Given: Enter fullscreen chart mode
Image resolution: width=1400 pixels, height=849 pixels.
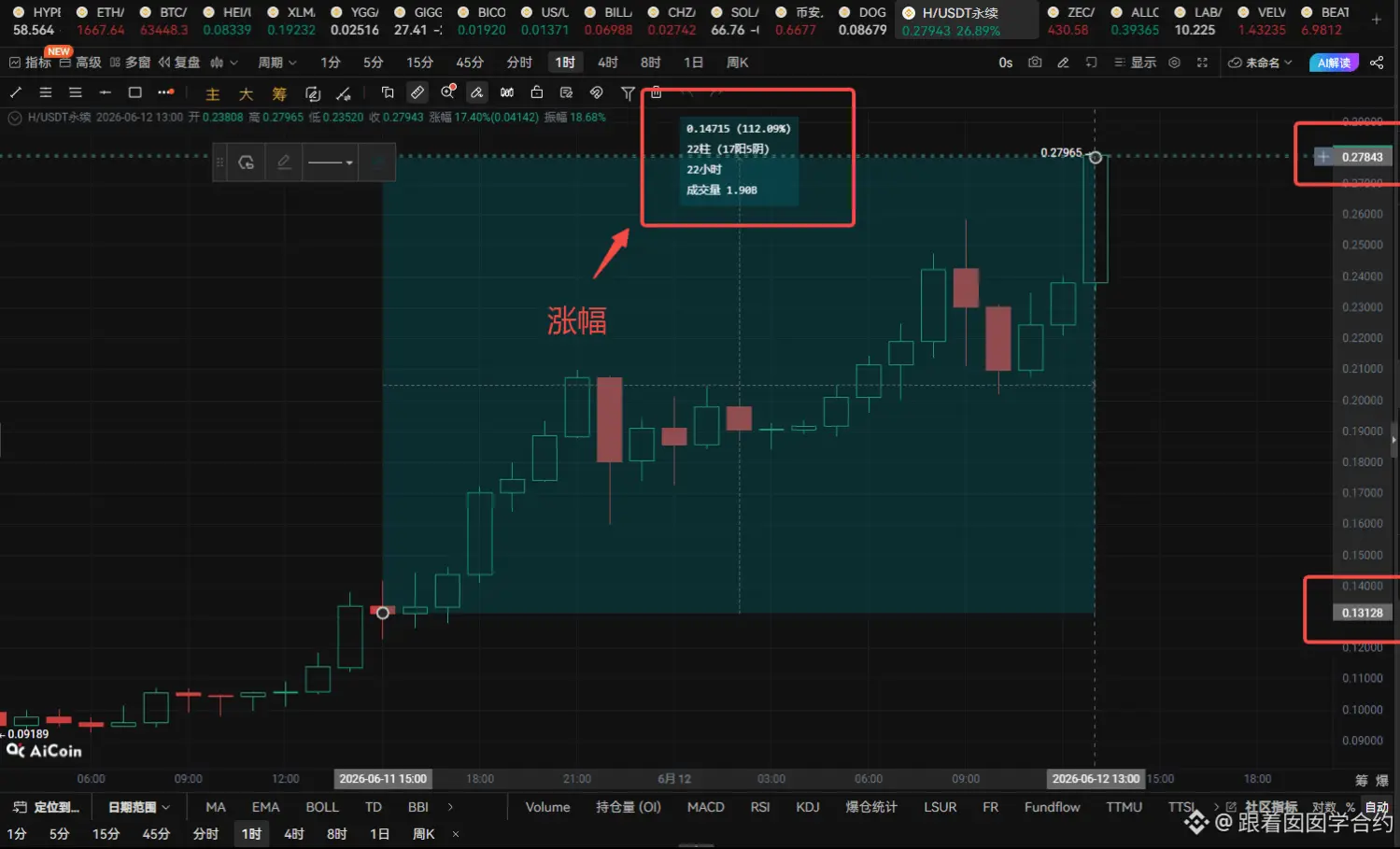Looking at the screenshot, I should (x=1202, y=63).
